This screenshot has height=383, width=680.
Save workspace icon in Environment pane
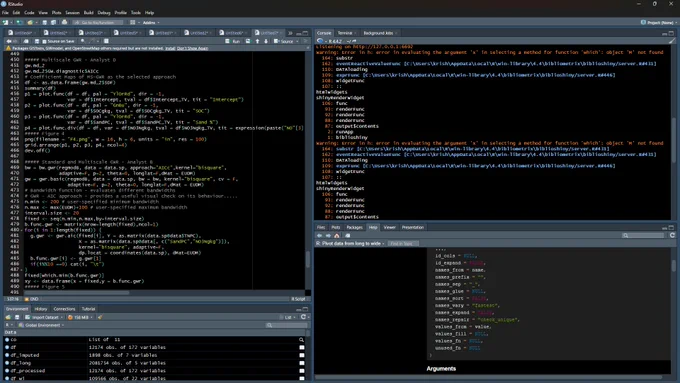(x=17, y=318)
